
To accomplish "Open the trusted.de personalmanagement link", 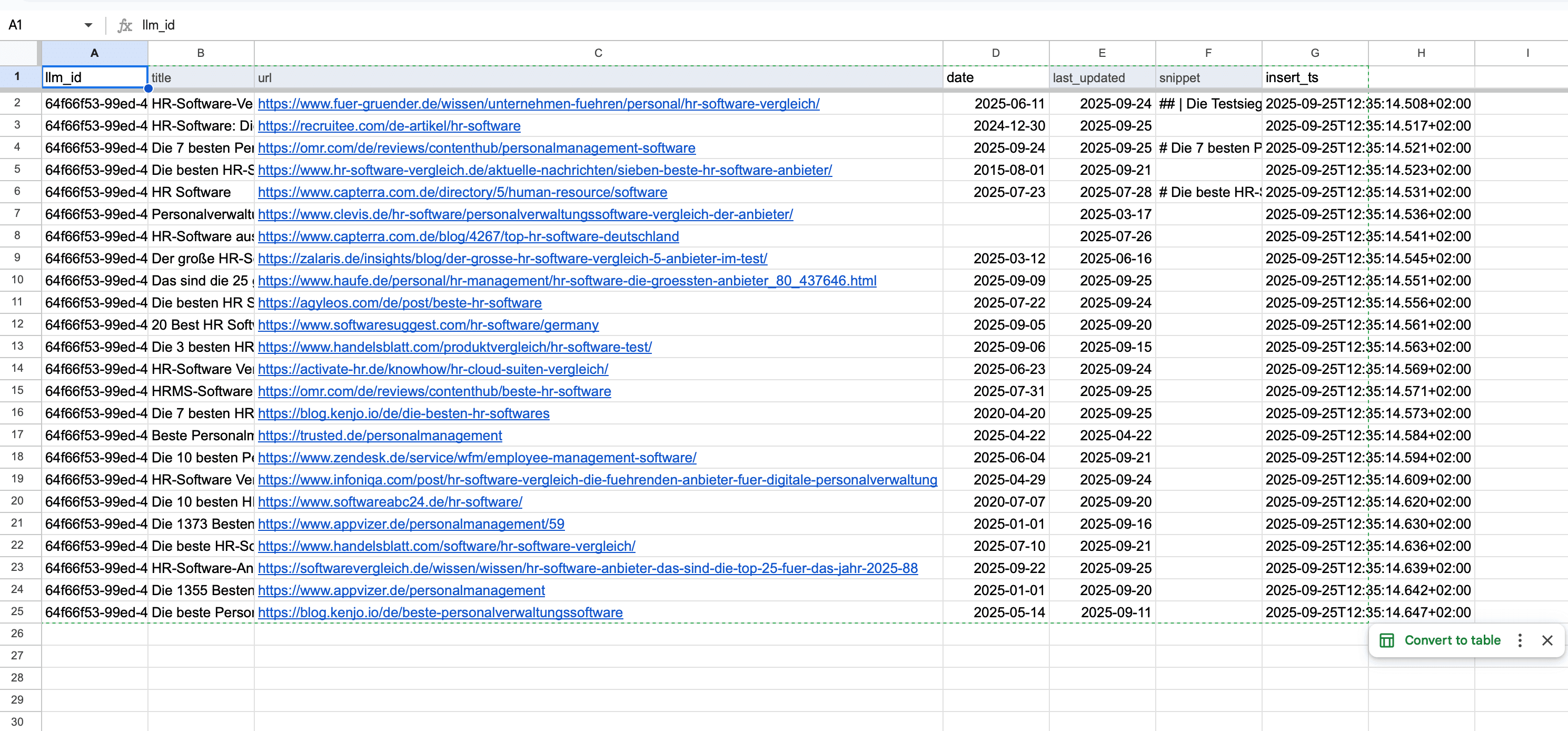I will (380, 436).
